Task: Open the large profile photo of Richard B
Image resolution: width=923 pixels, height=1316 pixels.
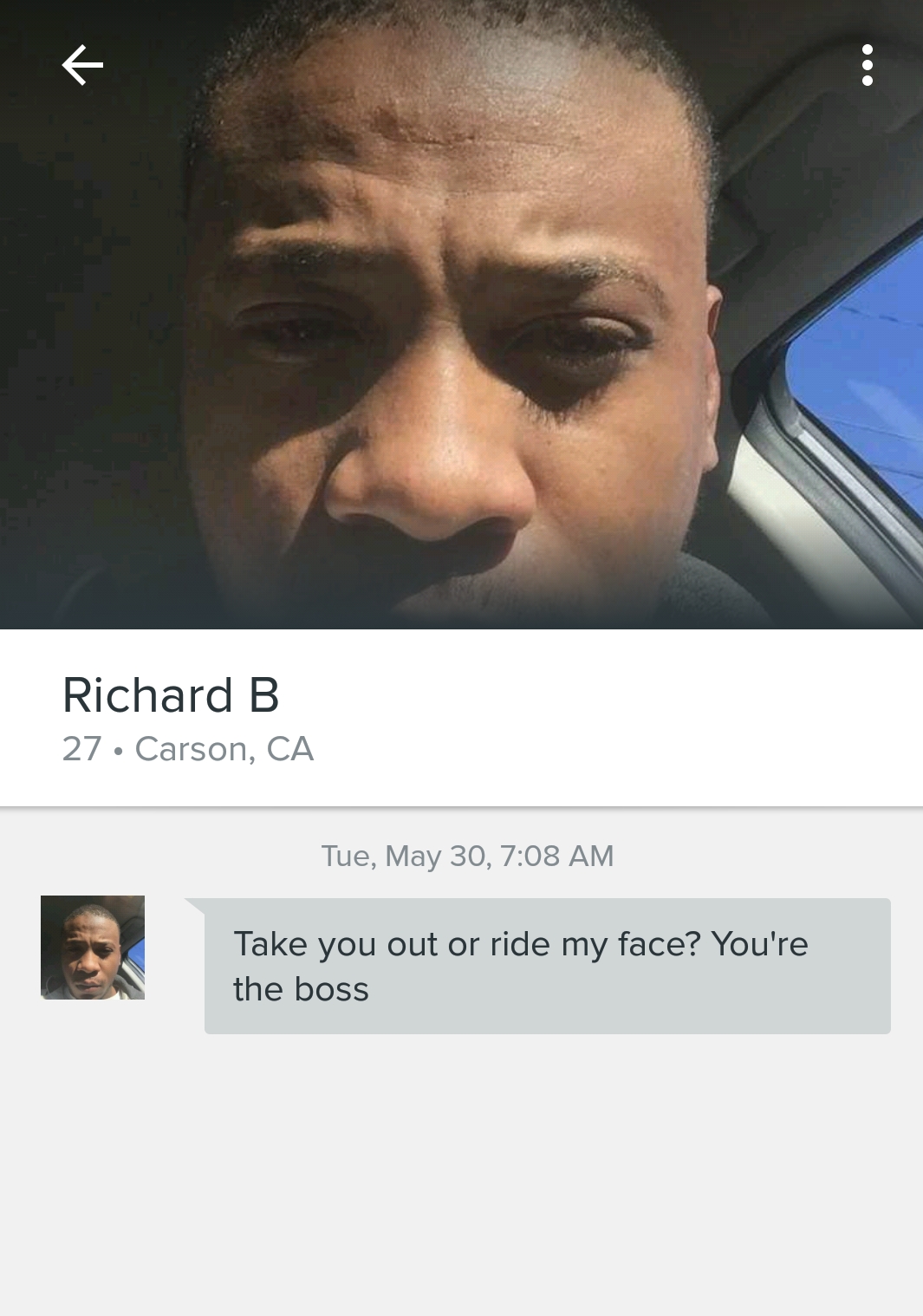Action: [x=461, y=315]
